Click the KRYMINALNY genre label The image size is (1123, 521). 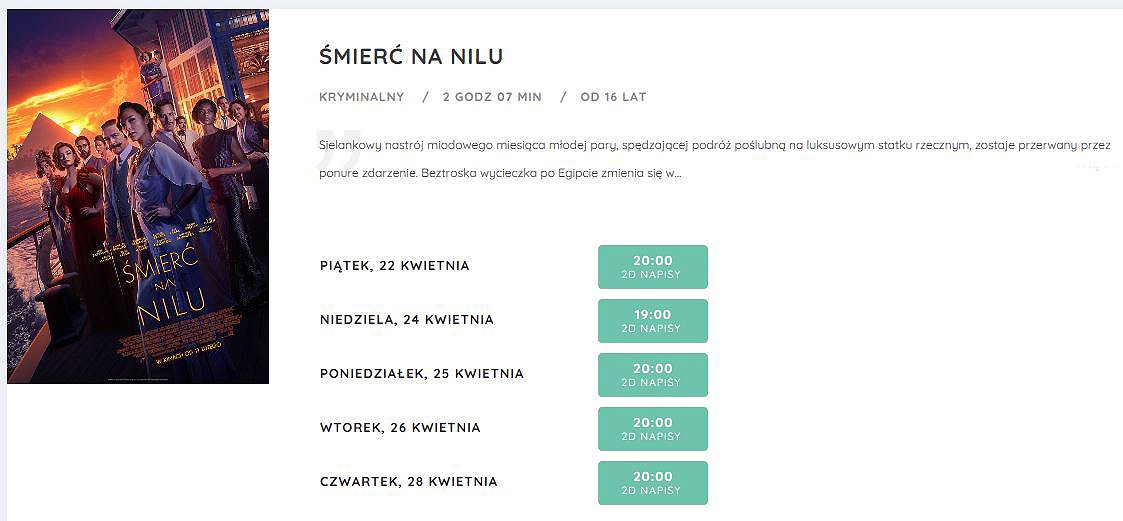tap(362, 97)
